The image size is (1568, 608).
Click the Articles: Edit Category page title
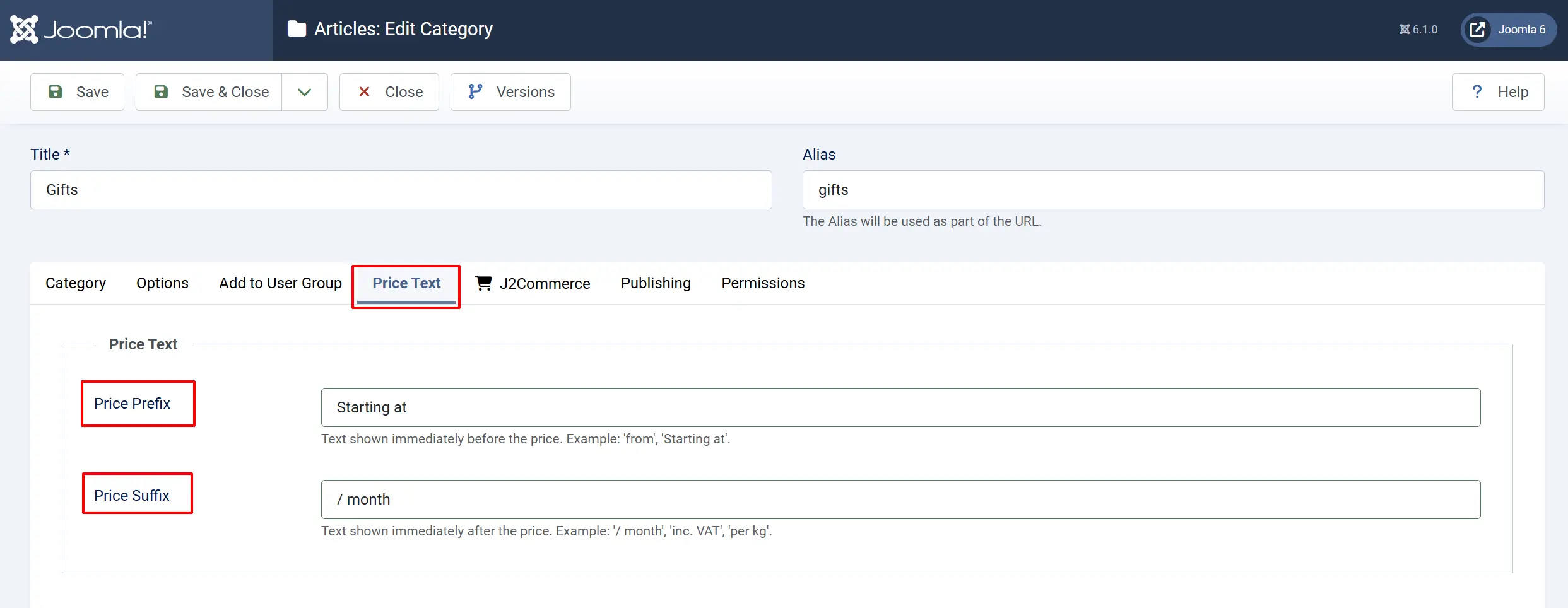(x=403, y=29)
